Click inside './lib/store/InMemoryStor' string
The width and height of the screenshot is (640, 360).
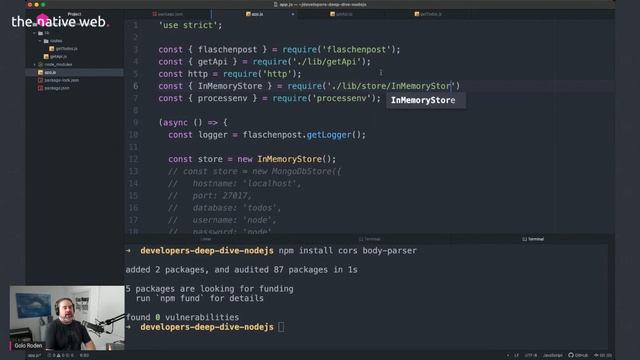[x=391, y=86]
